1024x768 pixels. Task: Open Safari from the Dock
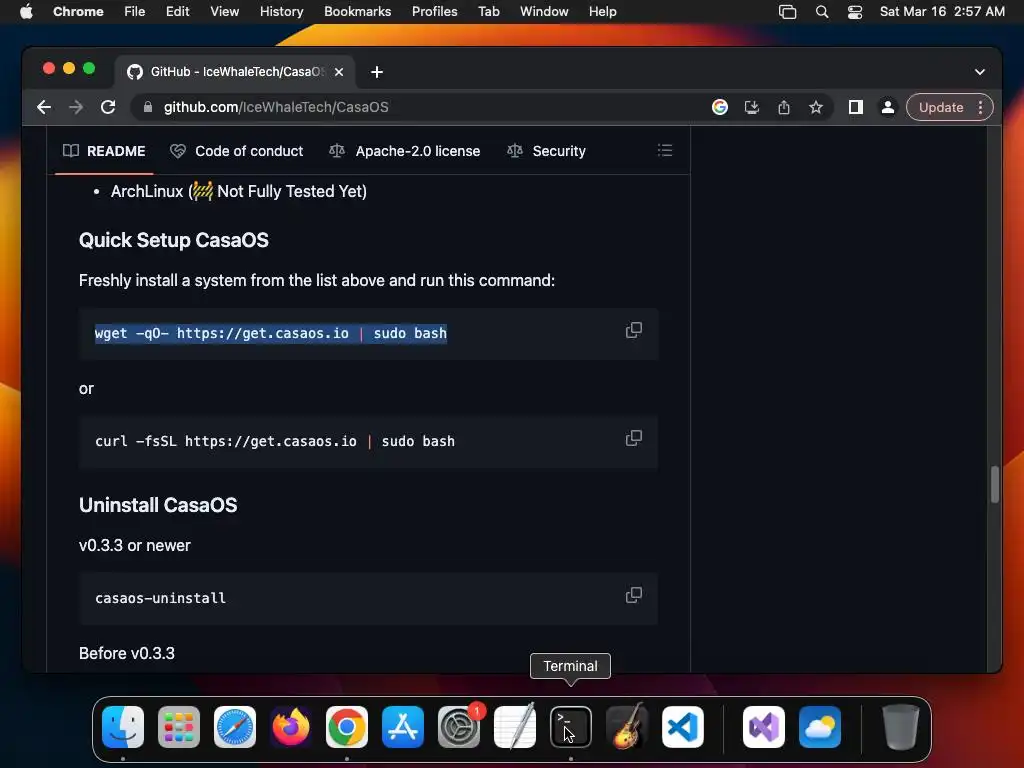[235, 727]
